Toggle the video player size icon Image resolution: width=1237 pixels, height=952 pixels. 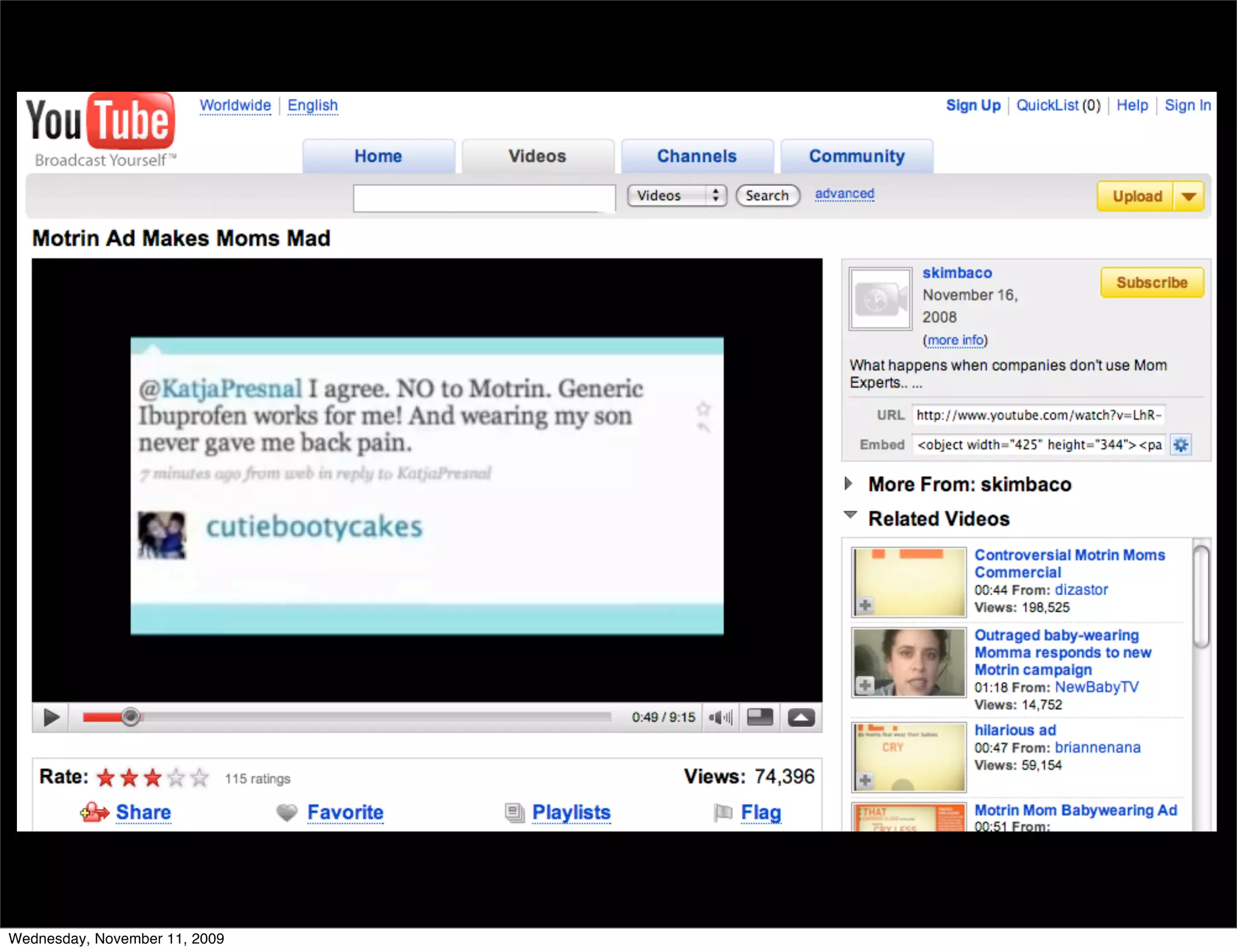[759, 718]
